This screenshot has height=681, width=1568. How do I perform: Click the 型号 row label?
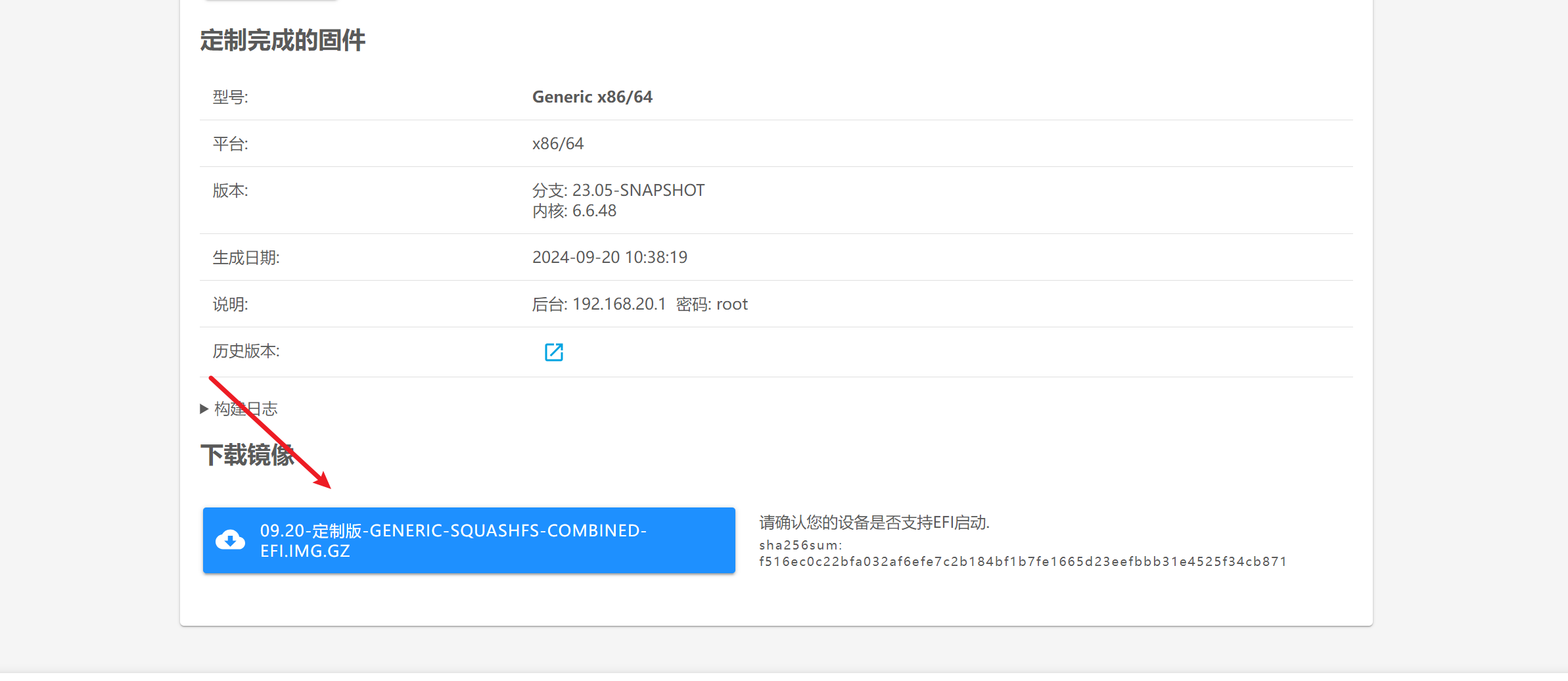tap(230, 97)
